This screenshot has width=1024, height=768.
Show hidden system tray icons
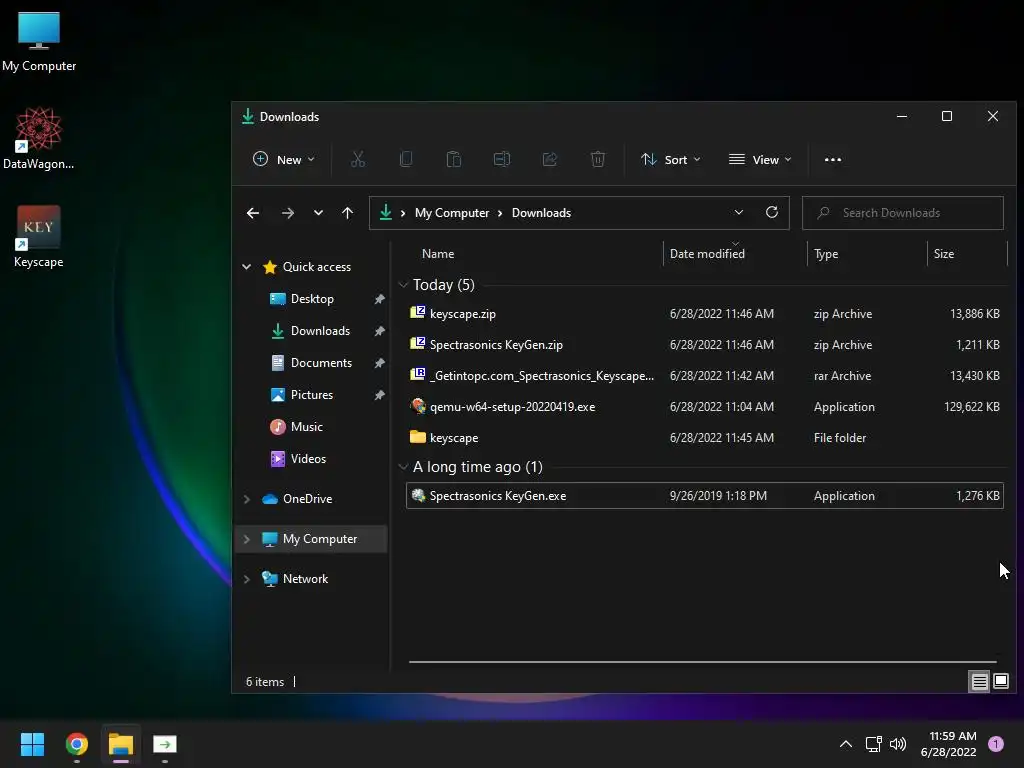(x=846, y=744)
